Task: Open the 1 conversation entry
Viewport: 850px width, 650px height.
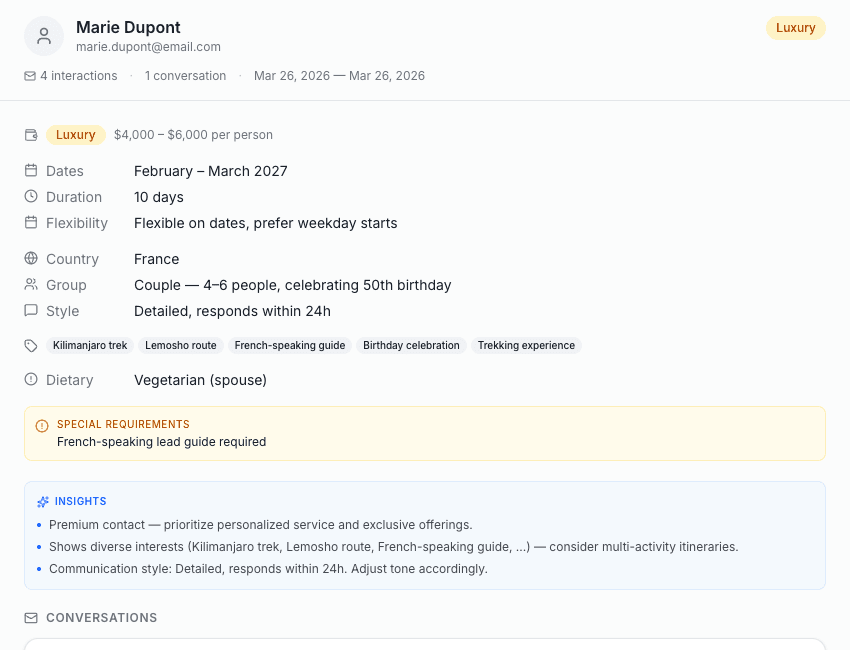Action: click(185, 75)
